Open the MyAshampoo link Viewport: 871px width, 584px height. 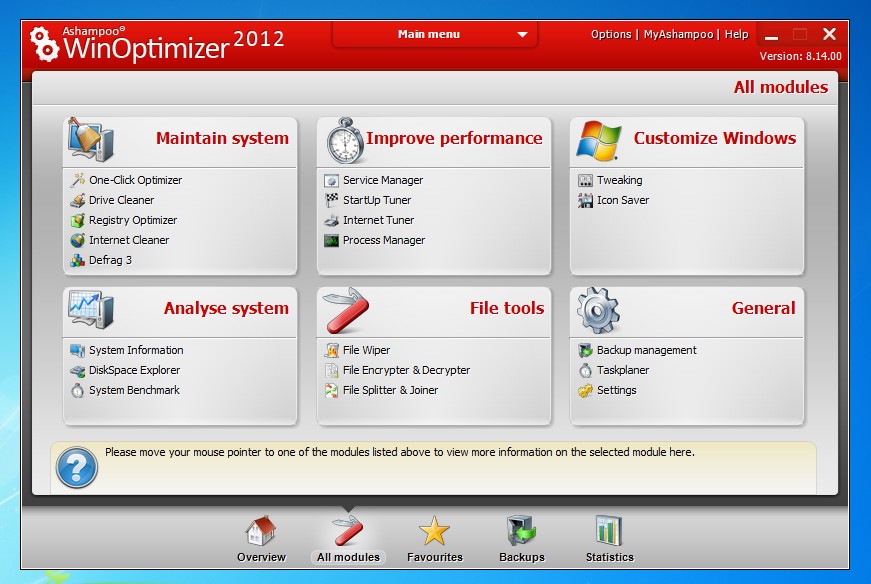pos(678,34)
